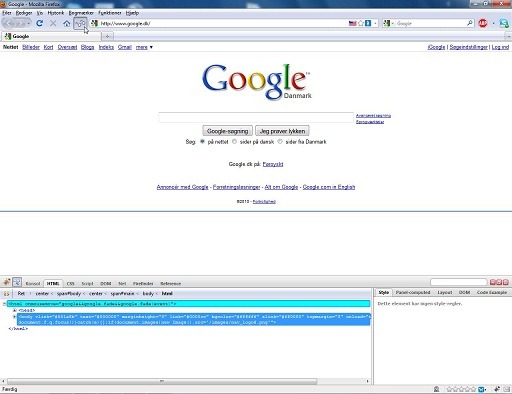Switch to the Firebug CSS tab
This screenshot has height=394, width=512.
pos(70,283)
